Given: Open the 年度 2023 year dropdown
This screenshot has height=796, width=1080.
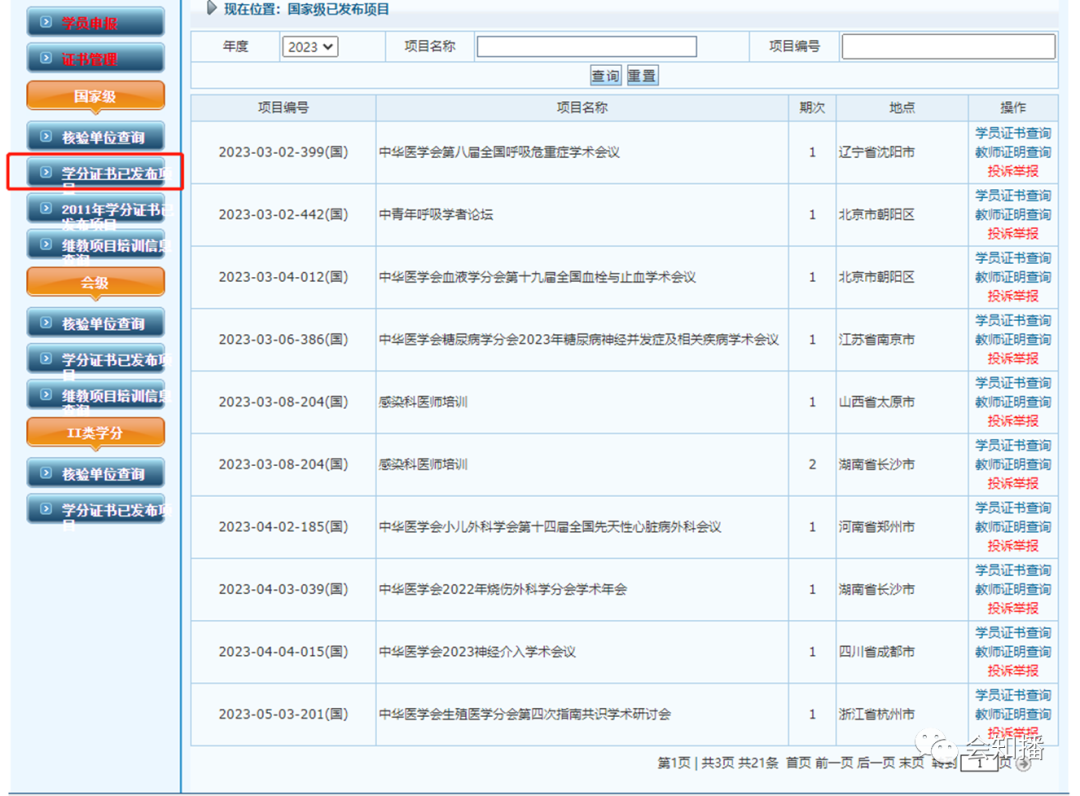Looking at the screenshot, I should tap(310, 47).
